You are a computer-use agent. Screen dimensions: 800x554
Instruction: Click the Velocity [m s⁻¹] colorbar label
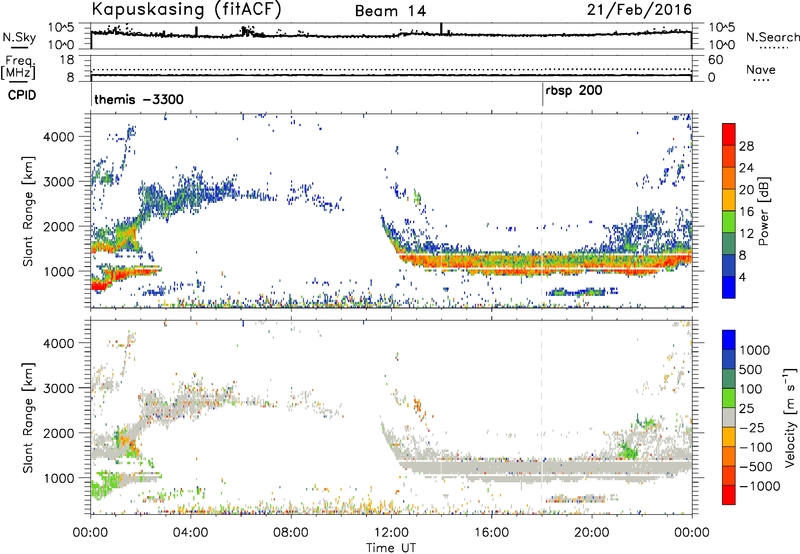tap(790, 417)
